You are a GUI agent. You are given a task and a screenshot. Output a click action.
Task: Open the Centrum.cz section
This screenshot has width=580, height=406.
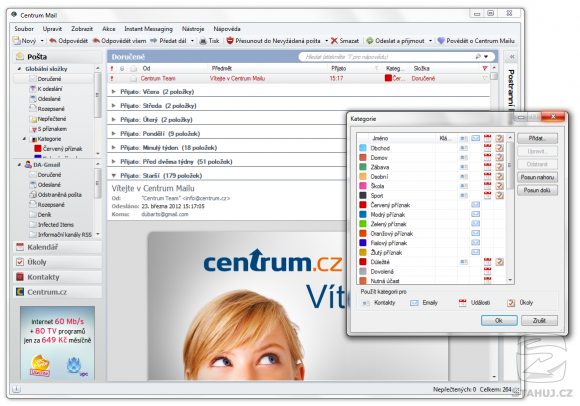click(57, 292)
